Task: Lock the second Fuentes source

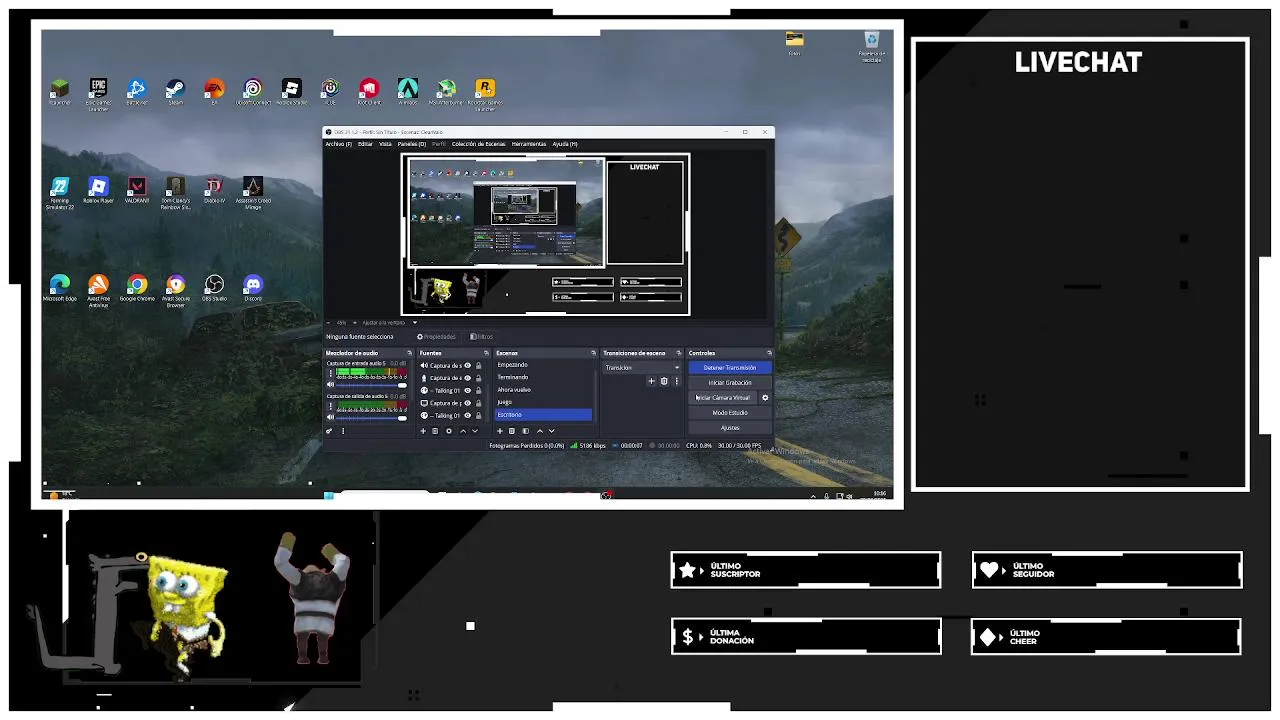Action: point(478,378)
